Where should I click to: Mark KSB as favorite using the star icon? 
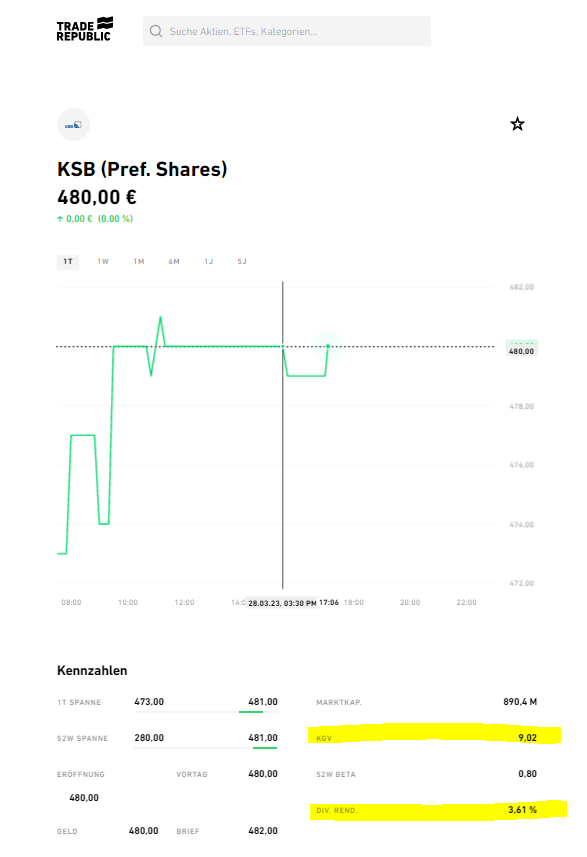[517, 123]
